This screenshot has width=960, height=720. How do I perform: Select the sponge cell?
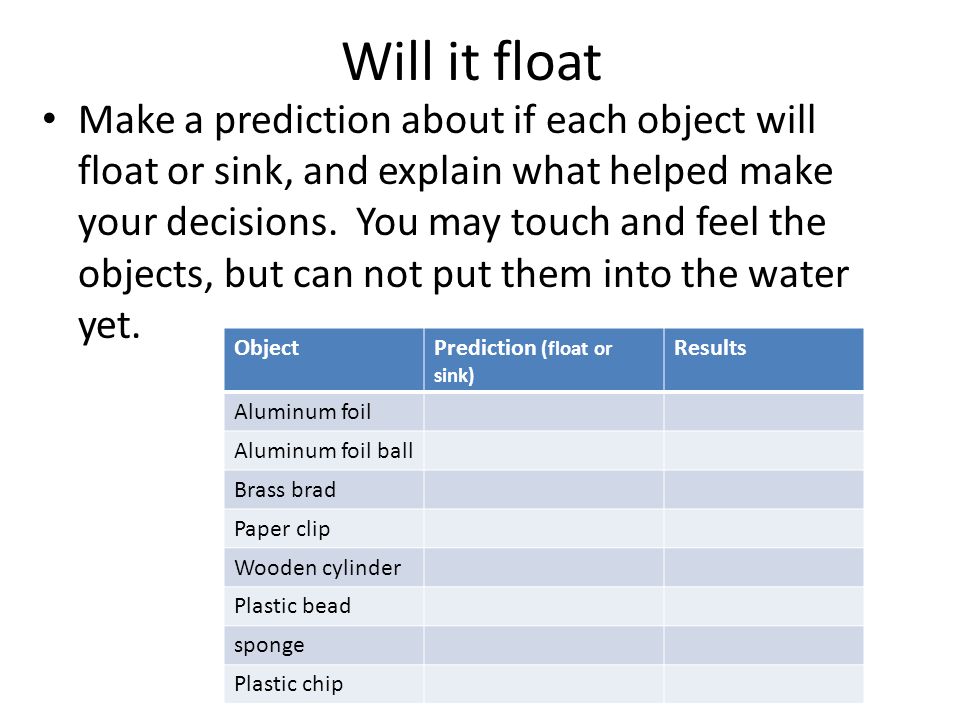pyautogui.click(x=324, y=645)
